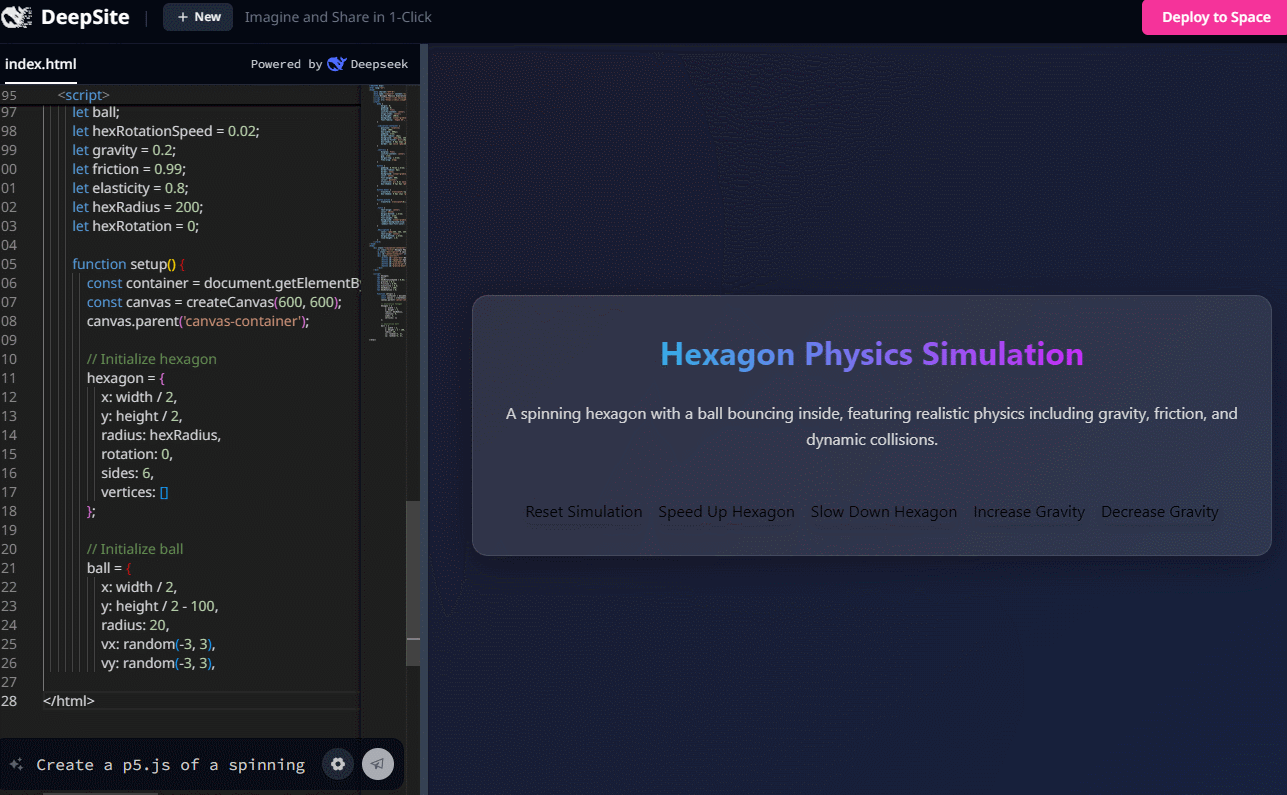Open the prompt settings gear

pos(338,764)
